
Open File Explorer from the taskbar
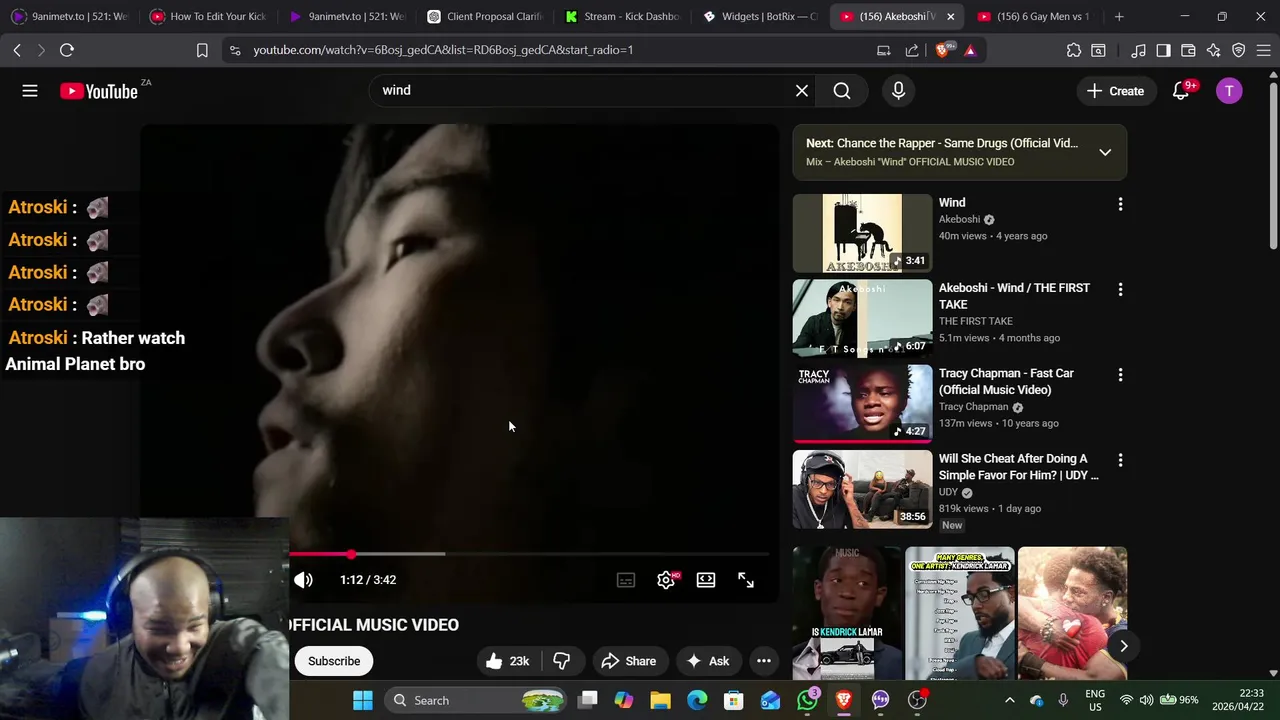point(661,700)
